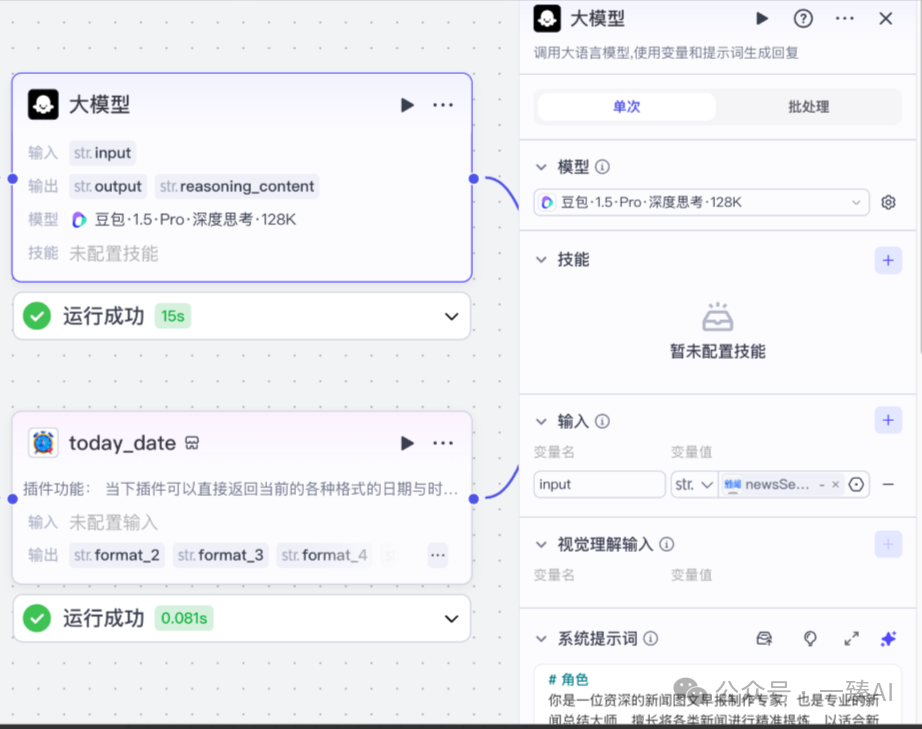Switch to the 单次 tab
Viewport: 922px width, 729px height.
tap(627, 106)
